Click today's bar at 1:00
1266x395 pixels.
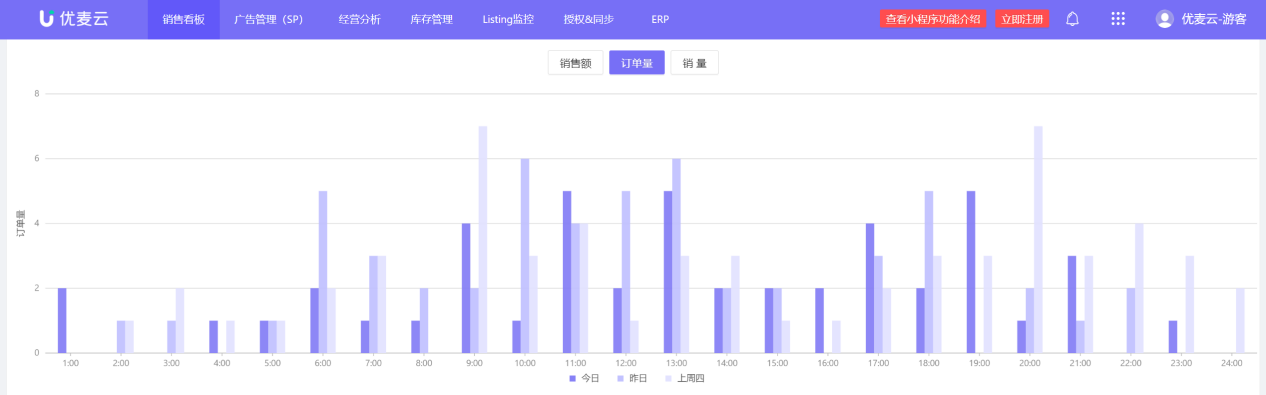tap(62, 320)
